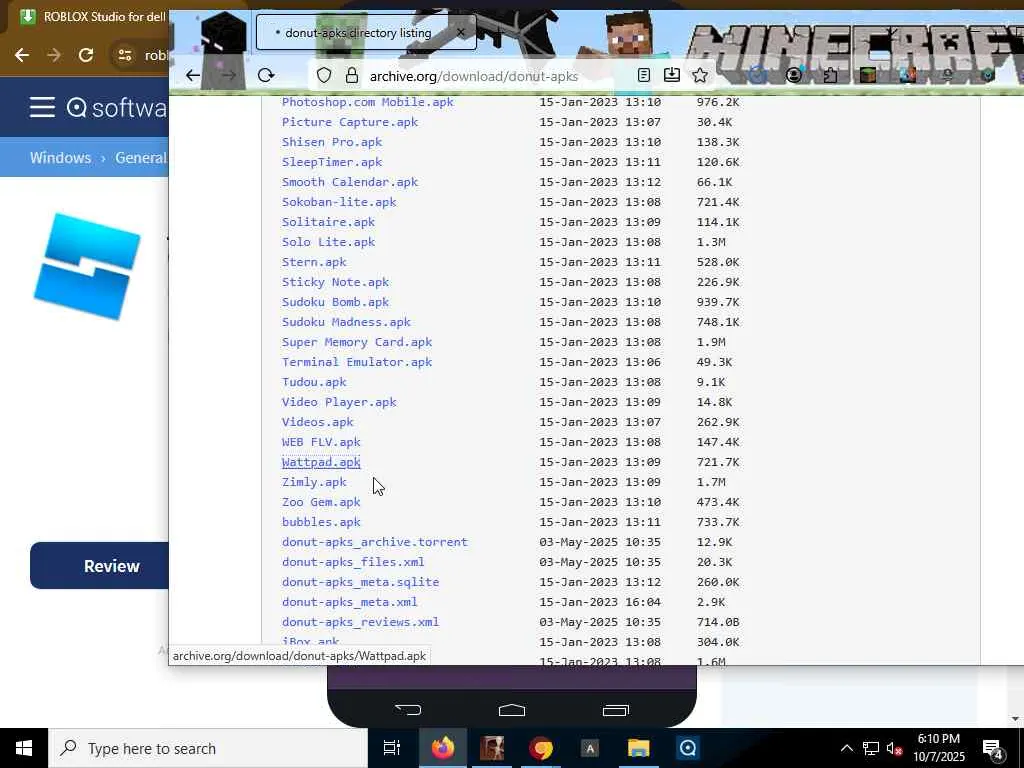This screenshot has height=768, width=1024.
Task: Open donut-apks_meta.xml link
Action: [x=349, y=602]
